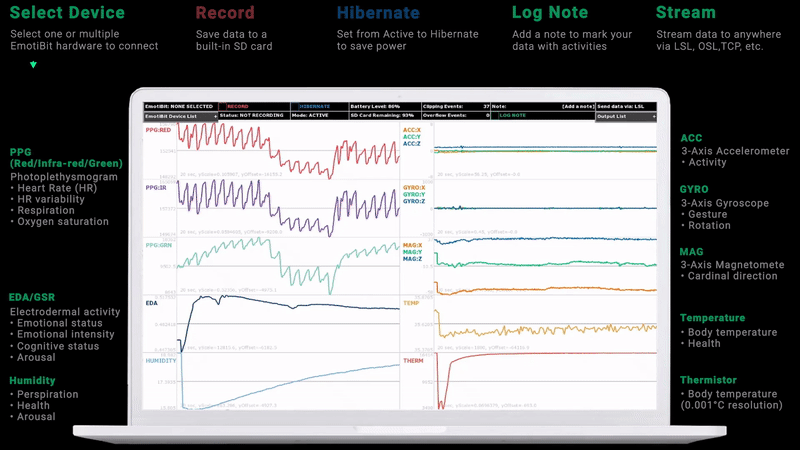Click the Send data via: LSL label

620,107
